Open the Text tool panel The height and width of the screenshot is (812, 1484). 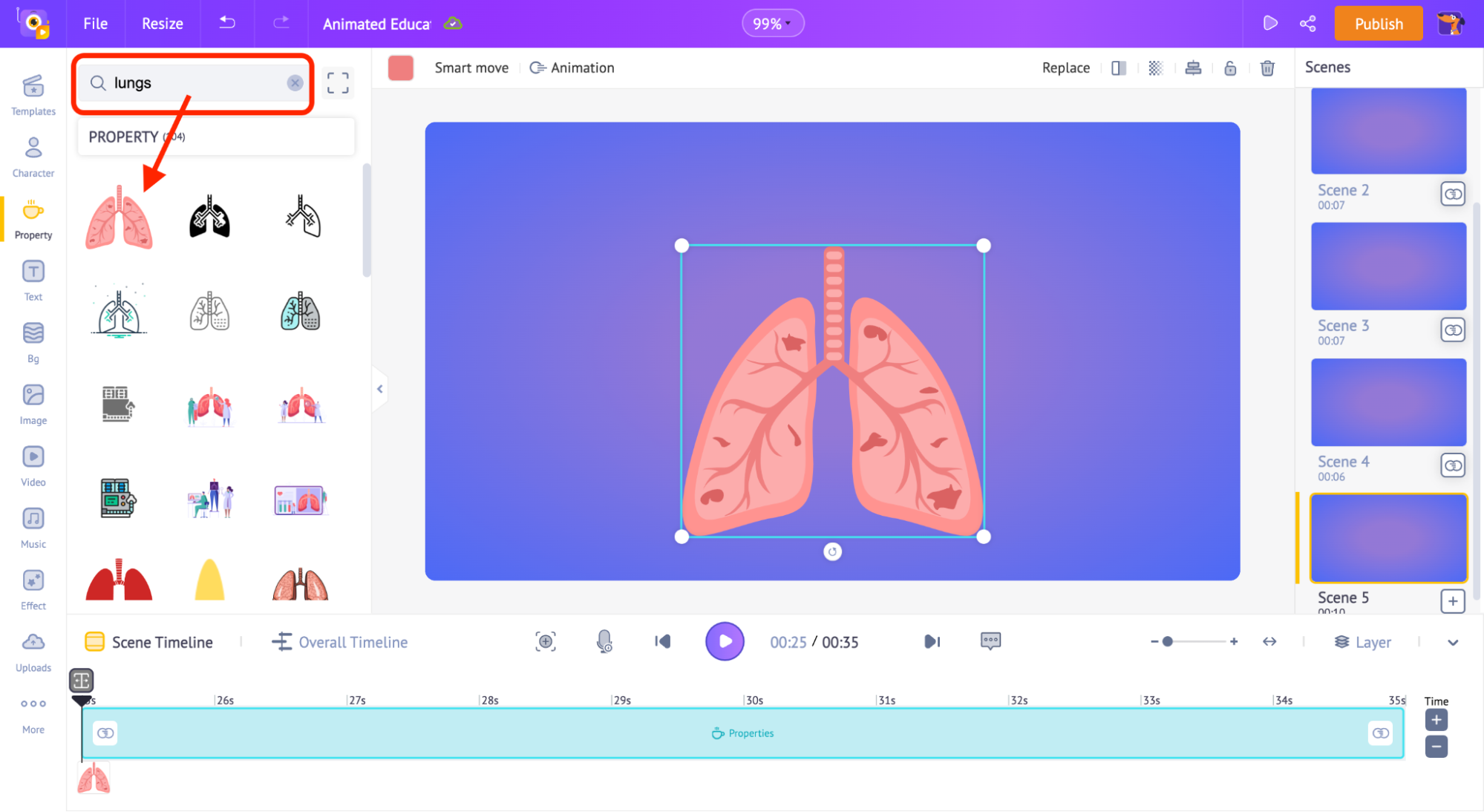33,280
